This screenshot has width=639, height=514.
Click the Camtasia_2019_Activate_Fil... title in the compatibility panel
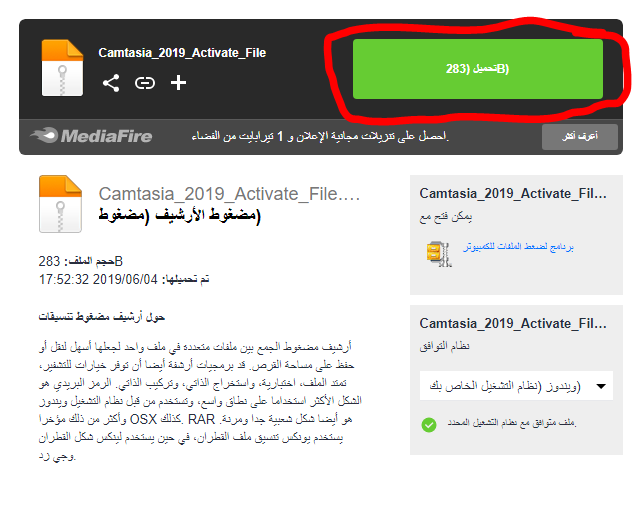(x=513, y=324)
